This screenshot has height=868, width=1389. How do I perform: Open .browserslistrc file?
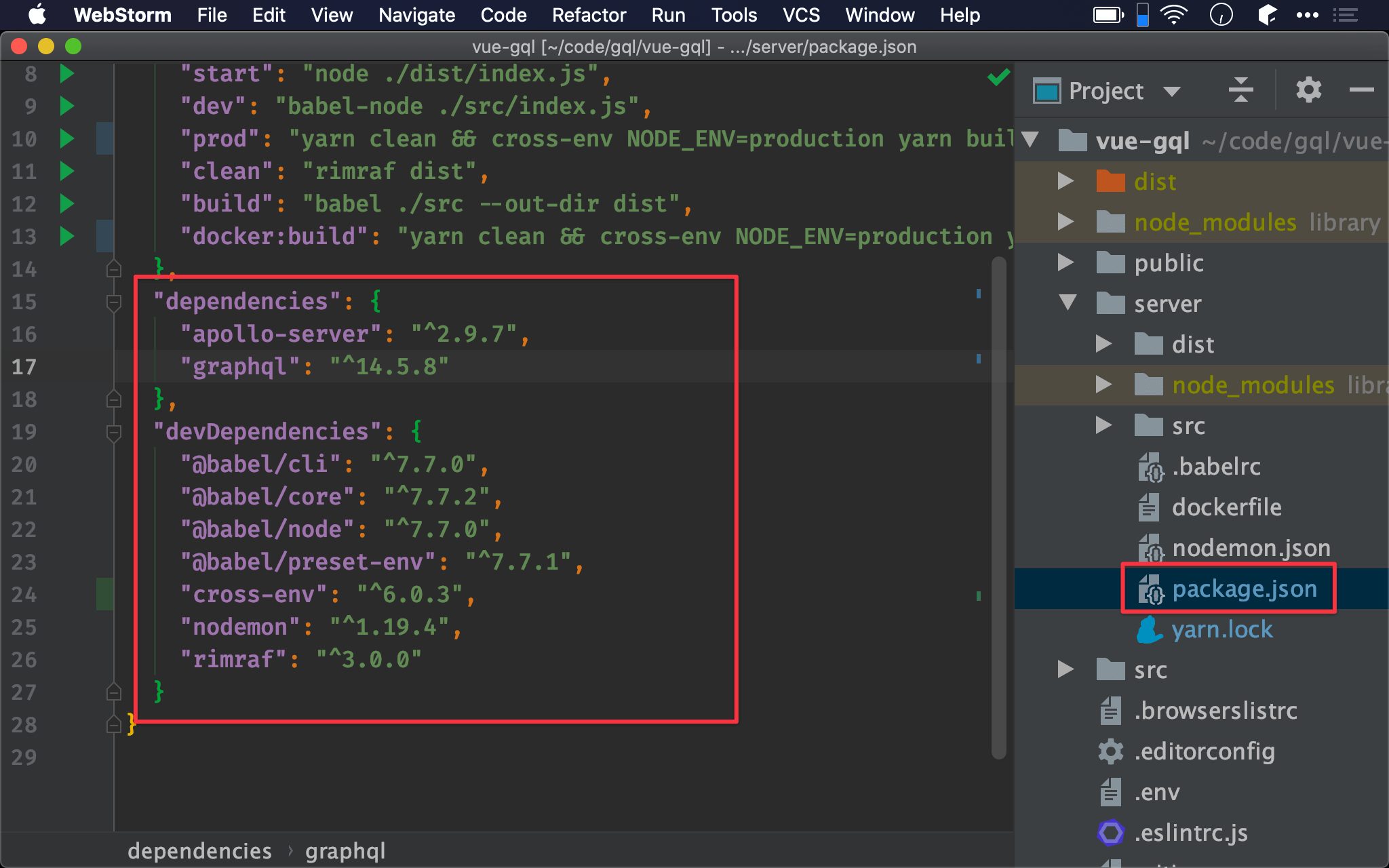point(1215,711)
